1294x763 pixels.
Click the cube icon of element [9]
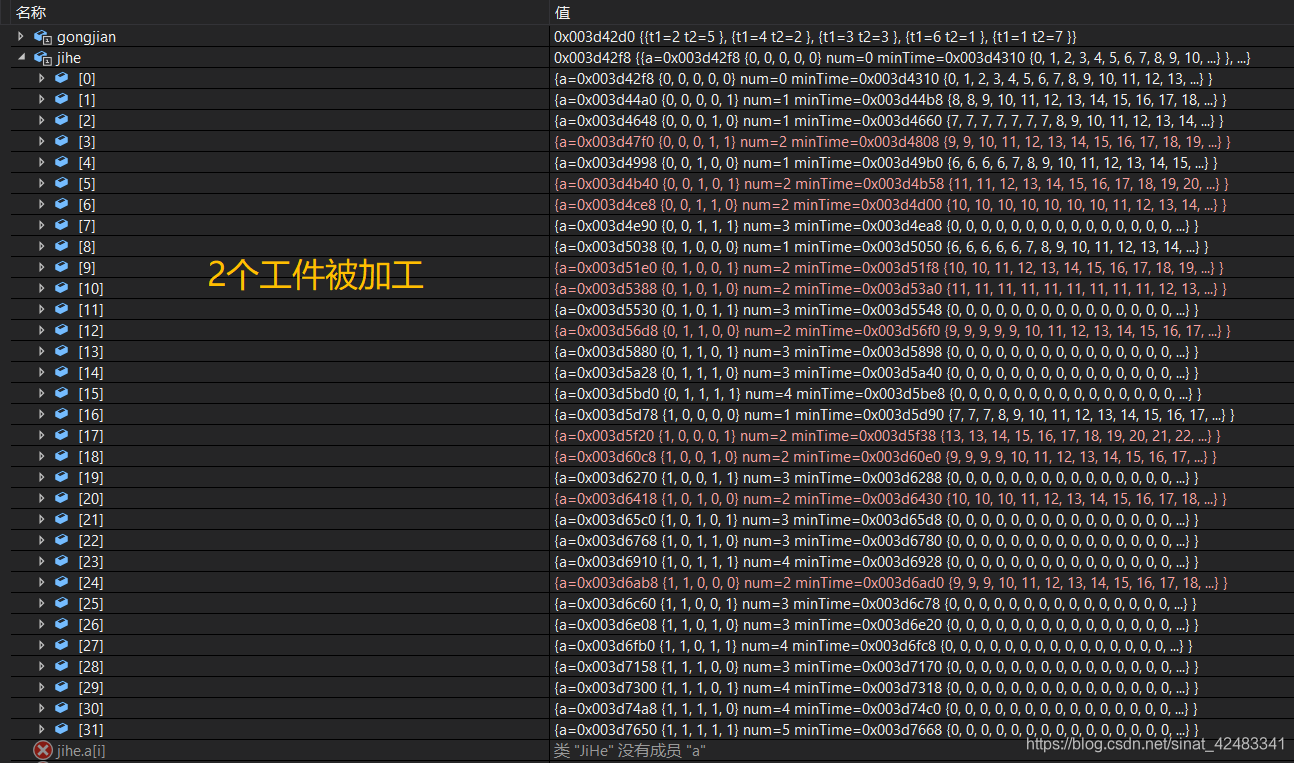(x=62, y=267)
